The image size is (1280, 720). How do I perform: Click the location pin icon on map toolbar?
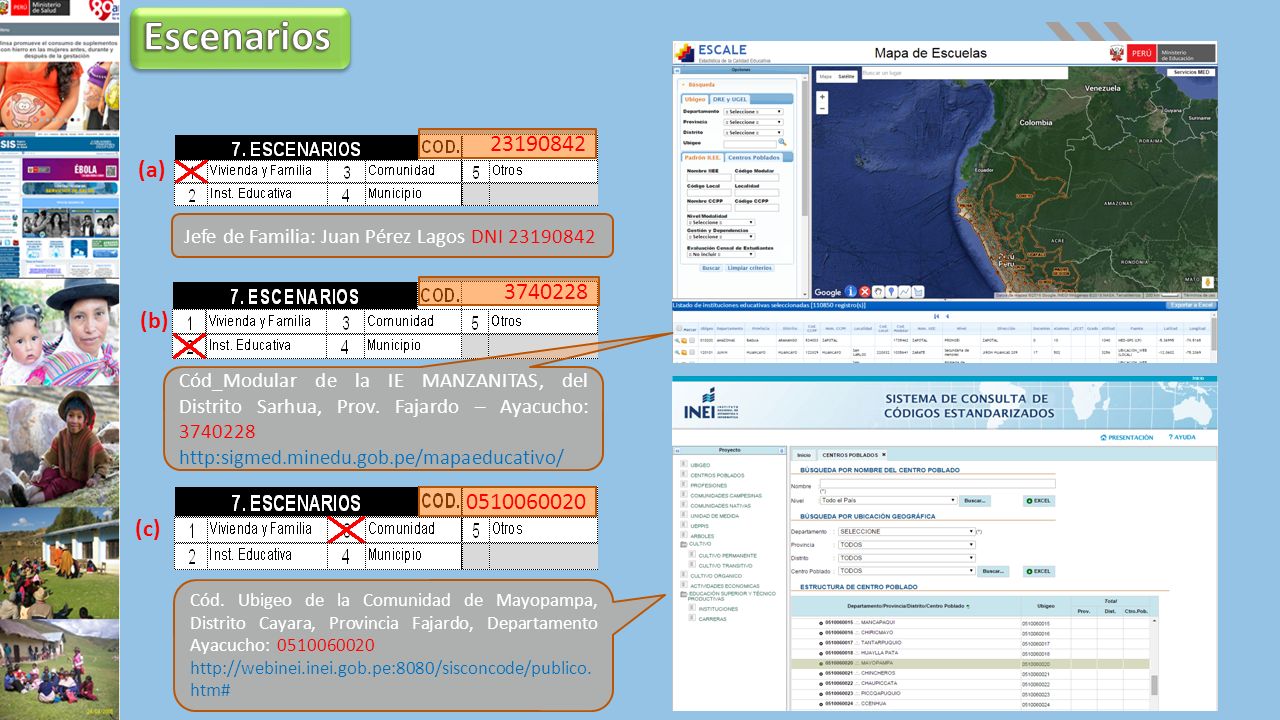pos(891,292)
